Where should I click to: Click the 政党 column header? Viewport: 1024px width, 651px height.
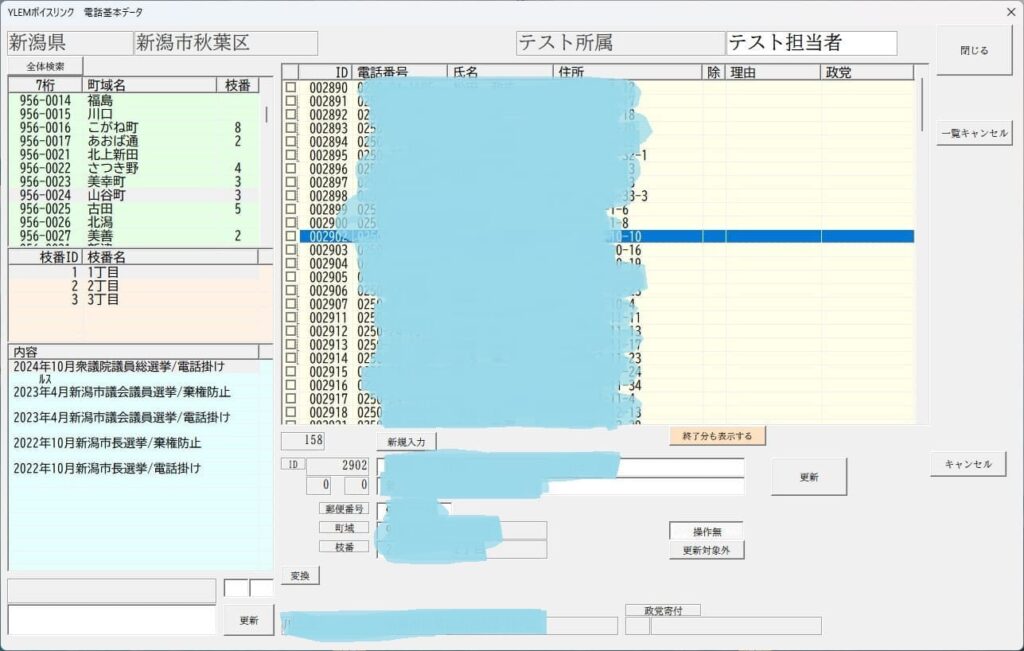(866, 72)
